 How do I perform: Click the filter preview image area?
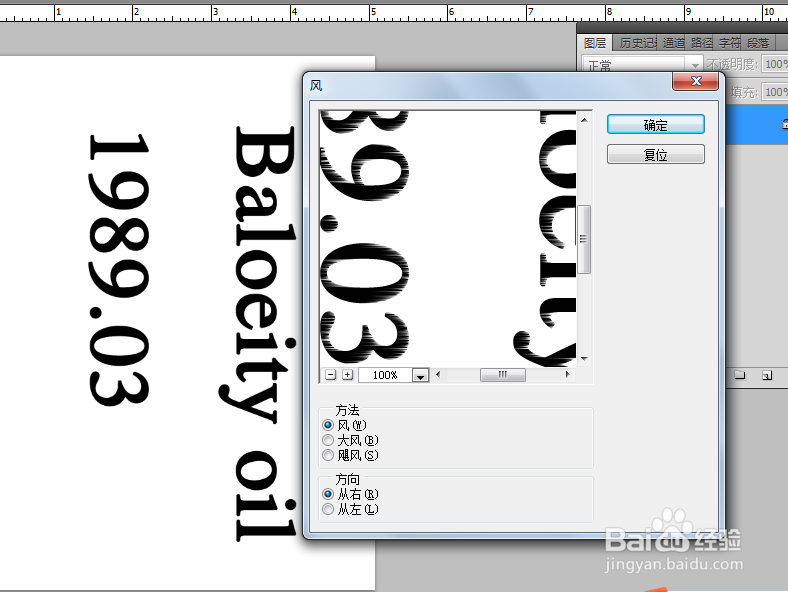[448, 238]
